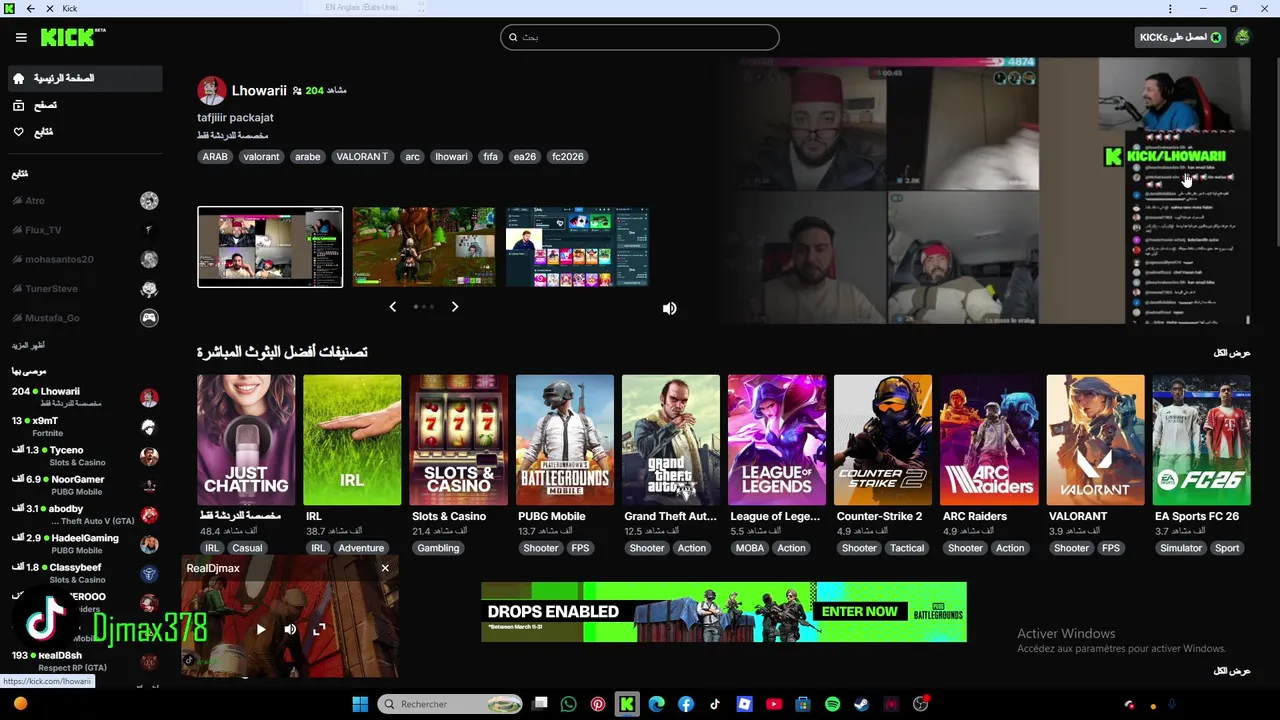Open HadeelGaming recommended channel
This screenshot has height=720, width=1280.
pyautogui.click(x=85, y=544)
